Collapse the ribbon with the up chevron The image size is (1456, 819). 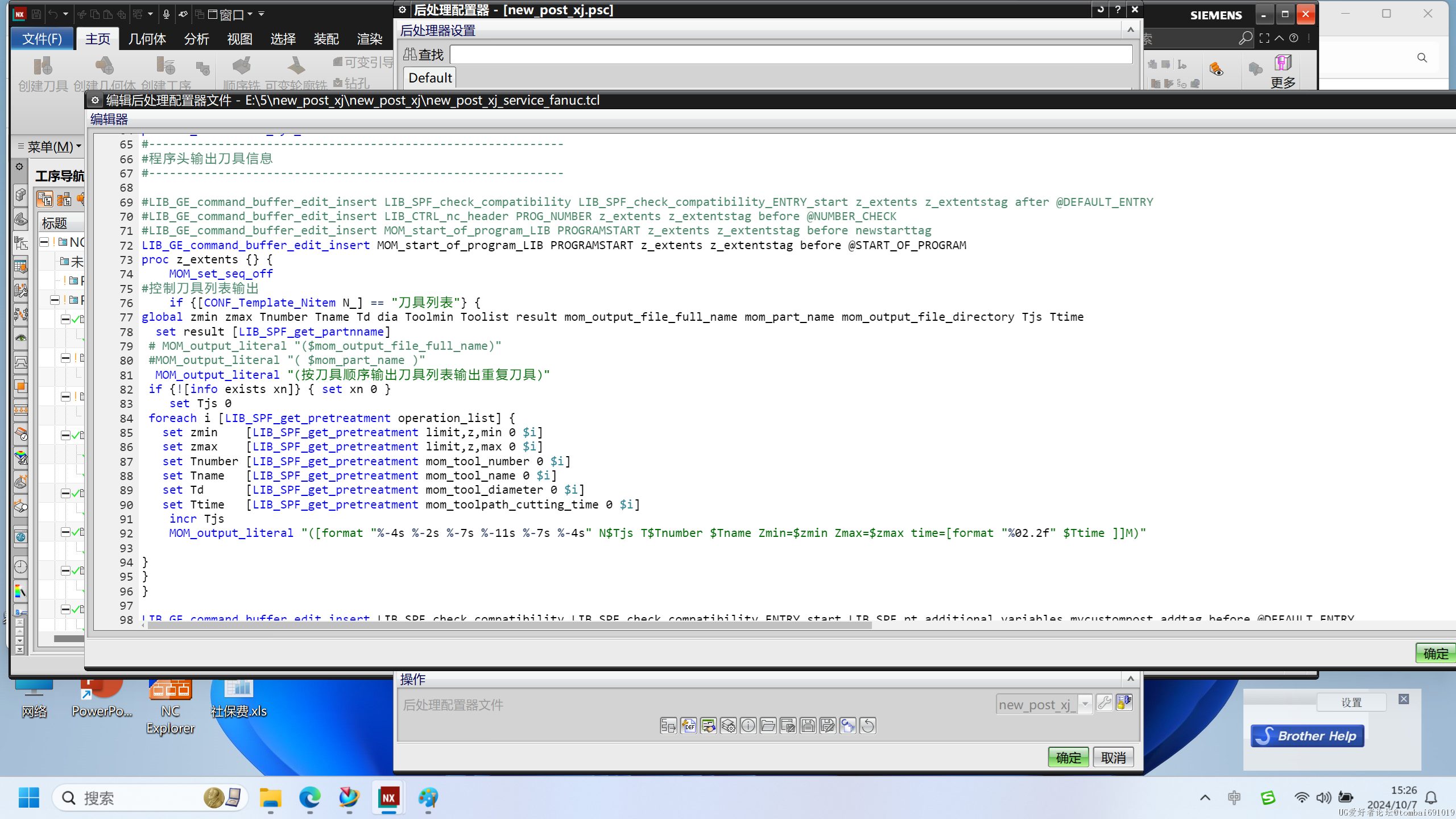1279,38
